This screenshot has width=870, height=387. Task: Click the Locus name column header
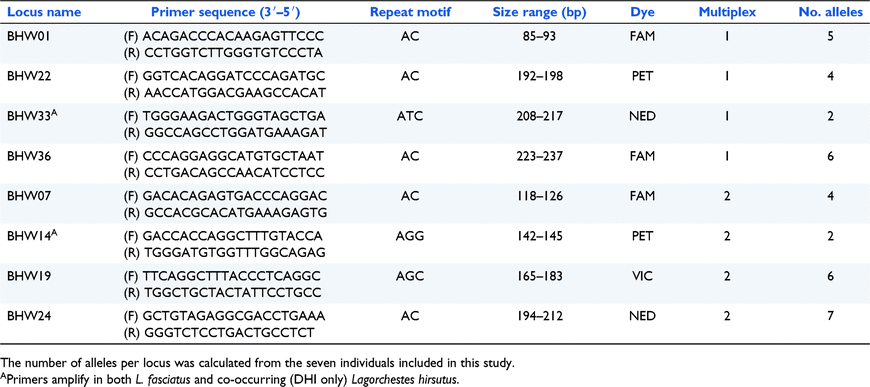(43, 12)
